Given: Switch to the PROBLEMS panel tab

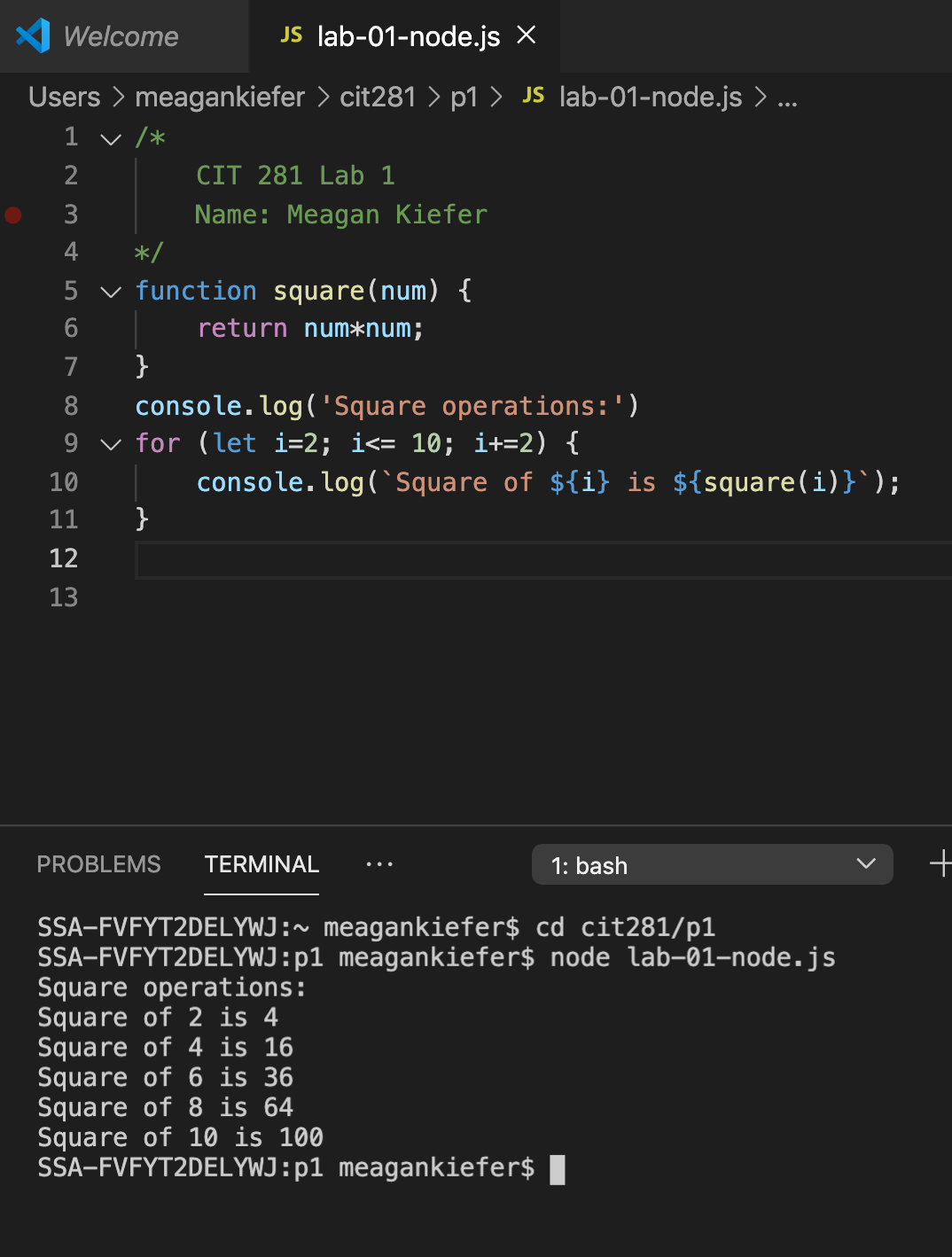Looking at the screenshot, I should pyautogui.click(x=98, y=864).
